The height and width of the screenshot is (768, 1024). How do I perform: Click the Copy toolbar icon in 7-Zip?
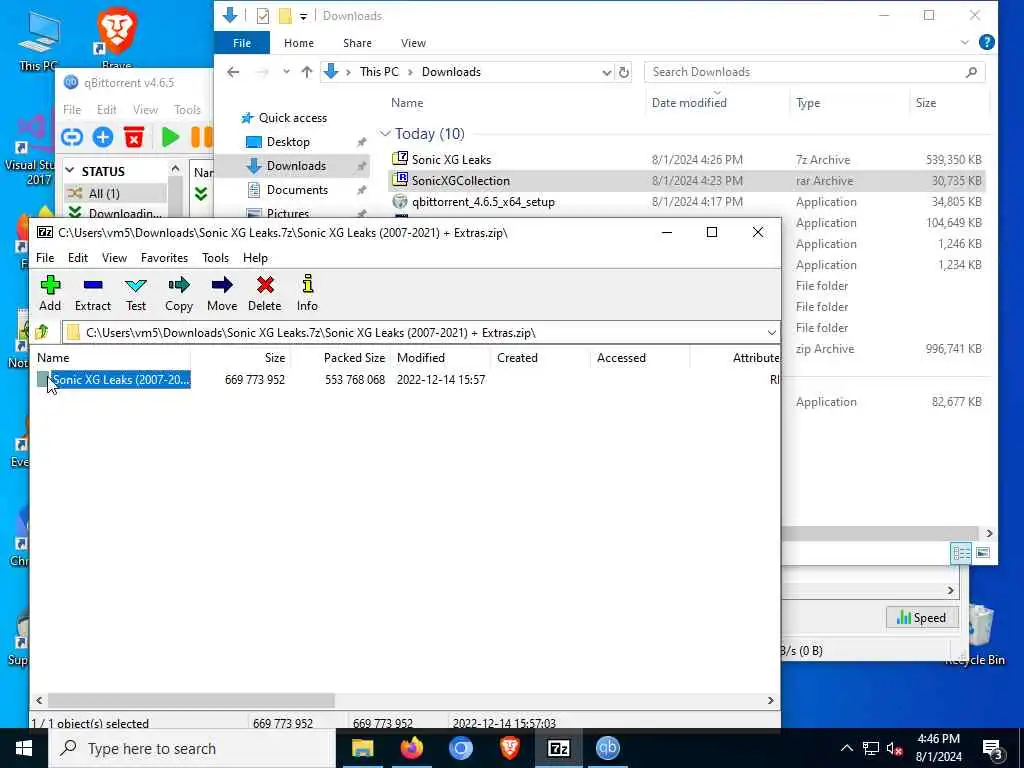178,293
